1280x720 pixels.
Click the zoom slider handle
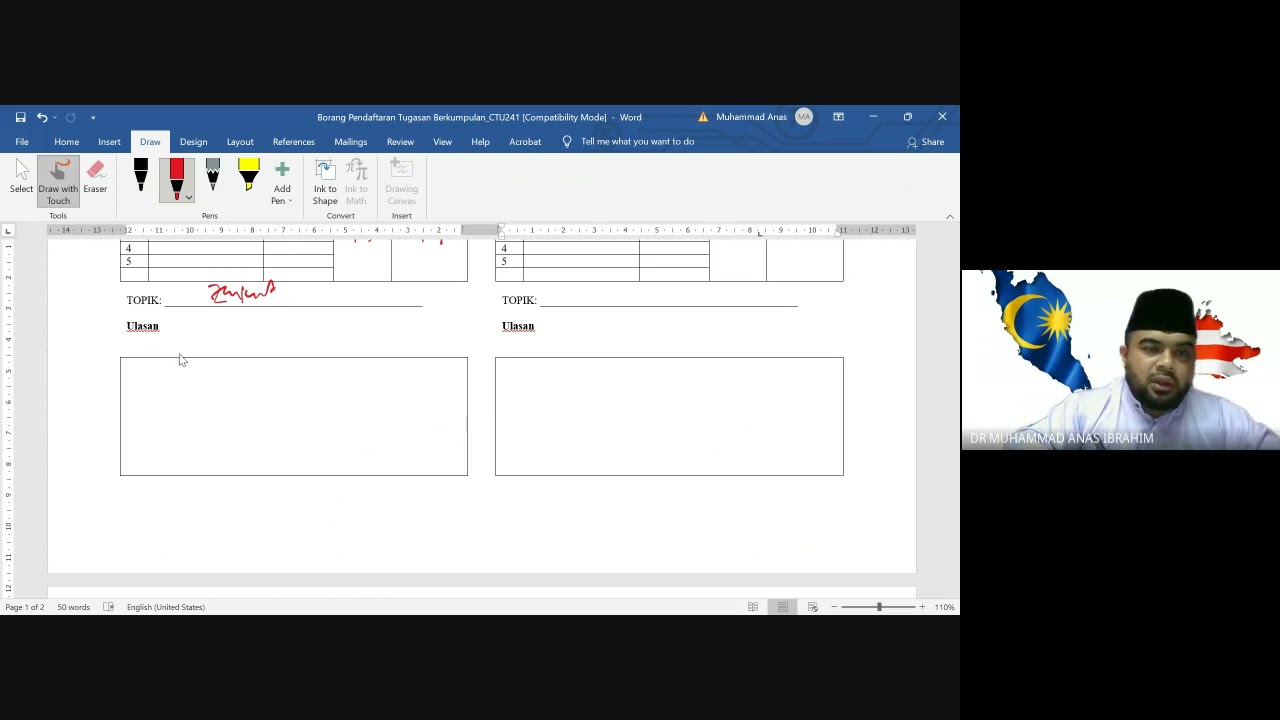pyautogui.click(x=879, y=607)
